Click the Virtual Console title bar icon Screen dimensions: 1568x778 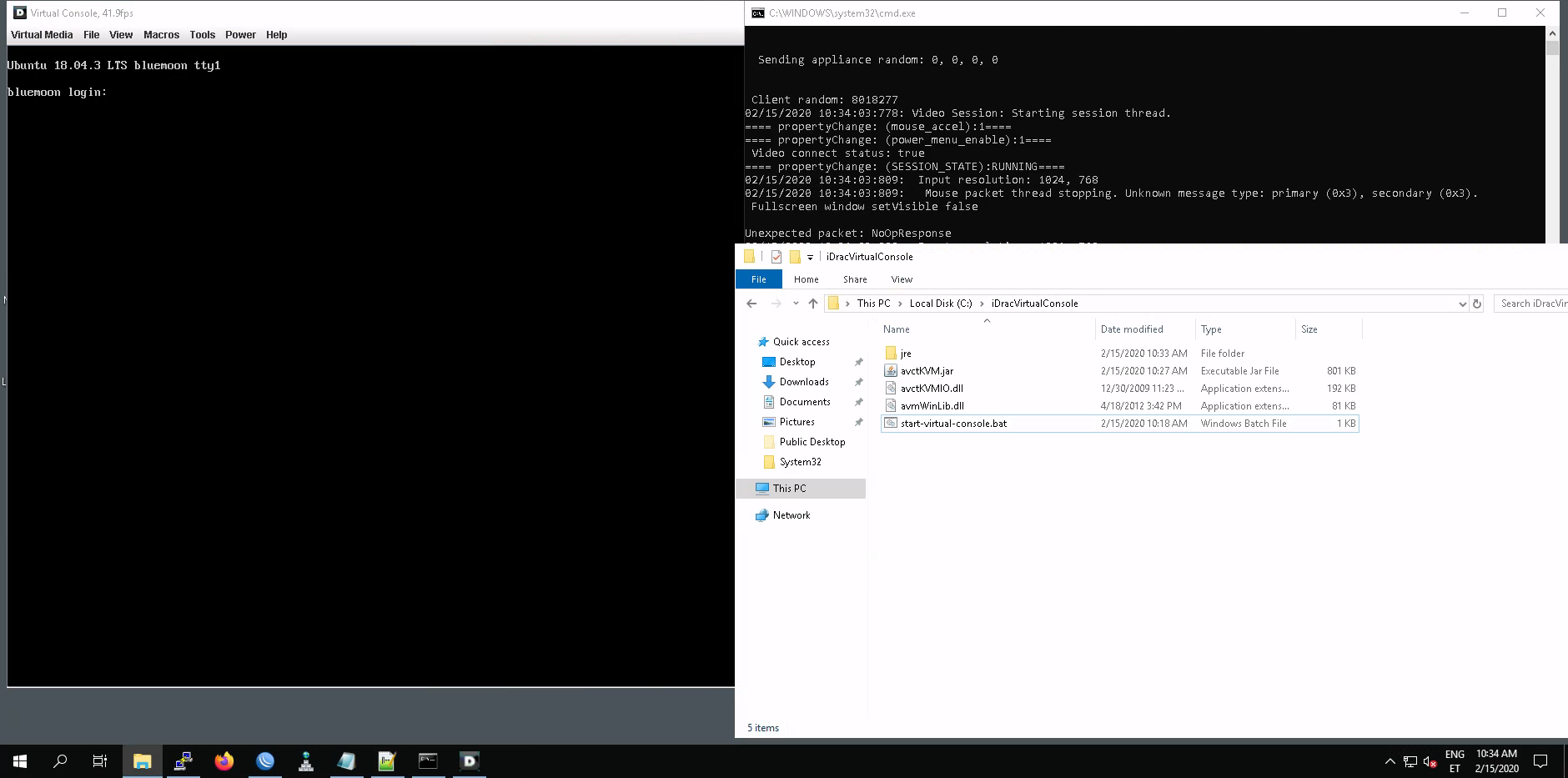pyautogui.click(x=20, y=13)
